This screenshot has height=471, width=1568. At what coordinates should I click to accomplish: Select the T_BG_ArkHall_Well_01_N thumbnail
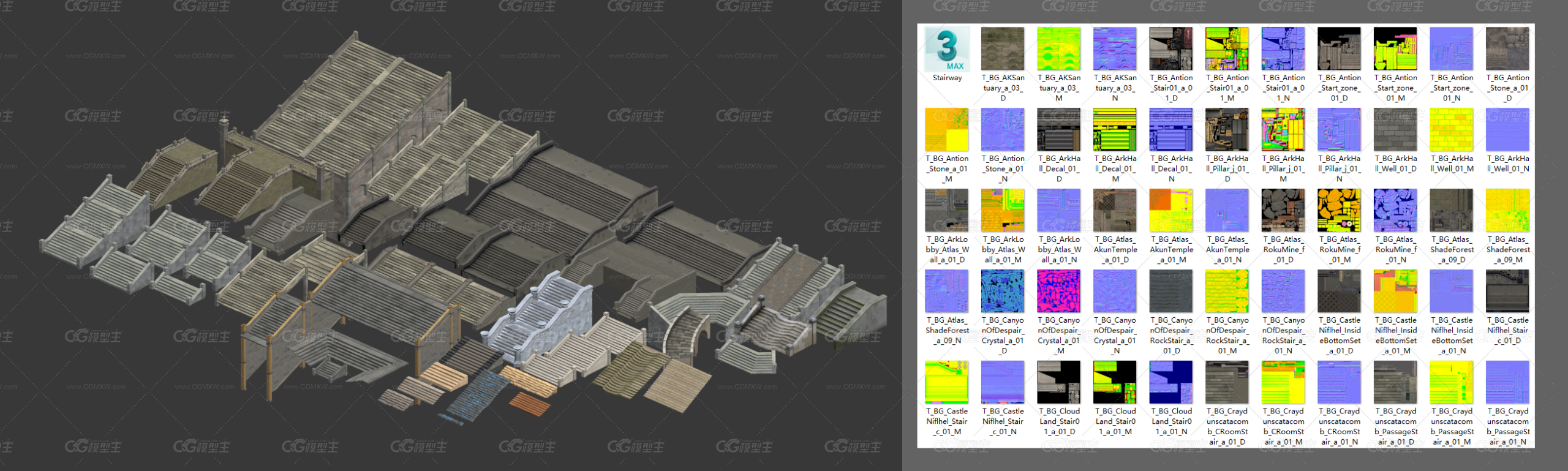pos(1508,130)
